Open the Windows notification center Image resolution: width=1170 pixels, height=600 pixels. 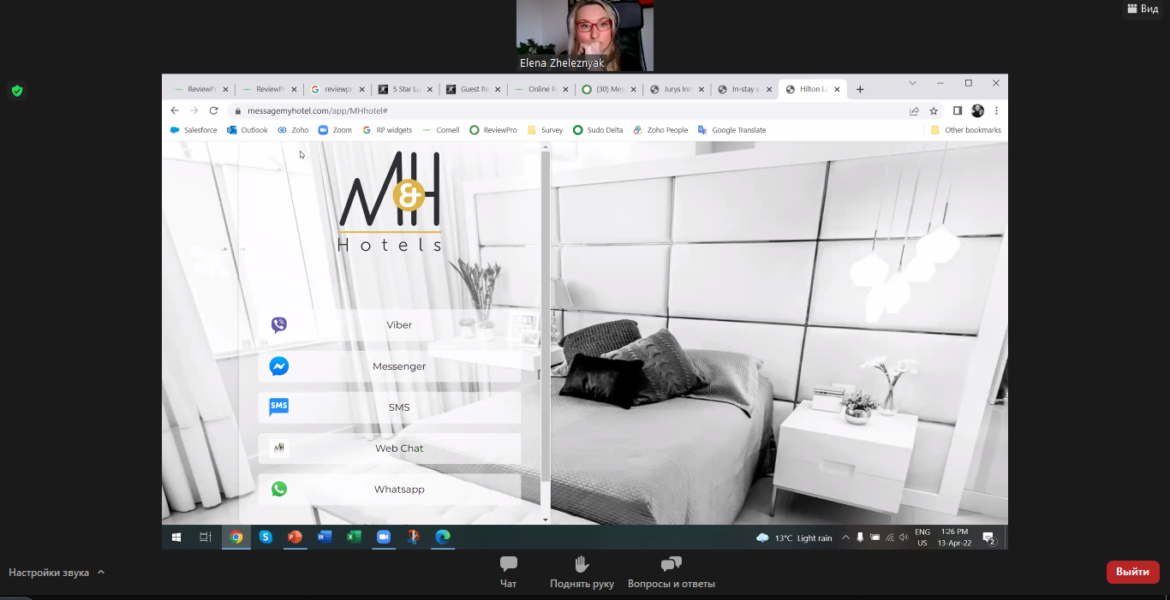pyautogui.click(x=989, y=538)
